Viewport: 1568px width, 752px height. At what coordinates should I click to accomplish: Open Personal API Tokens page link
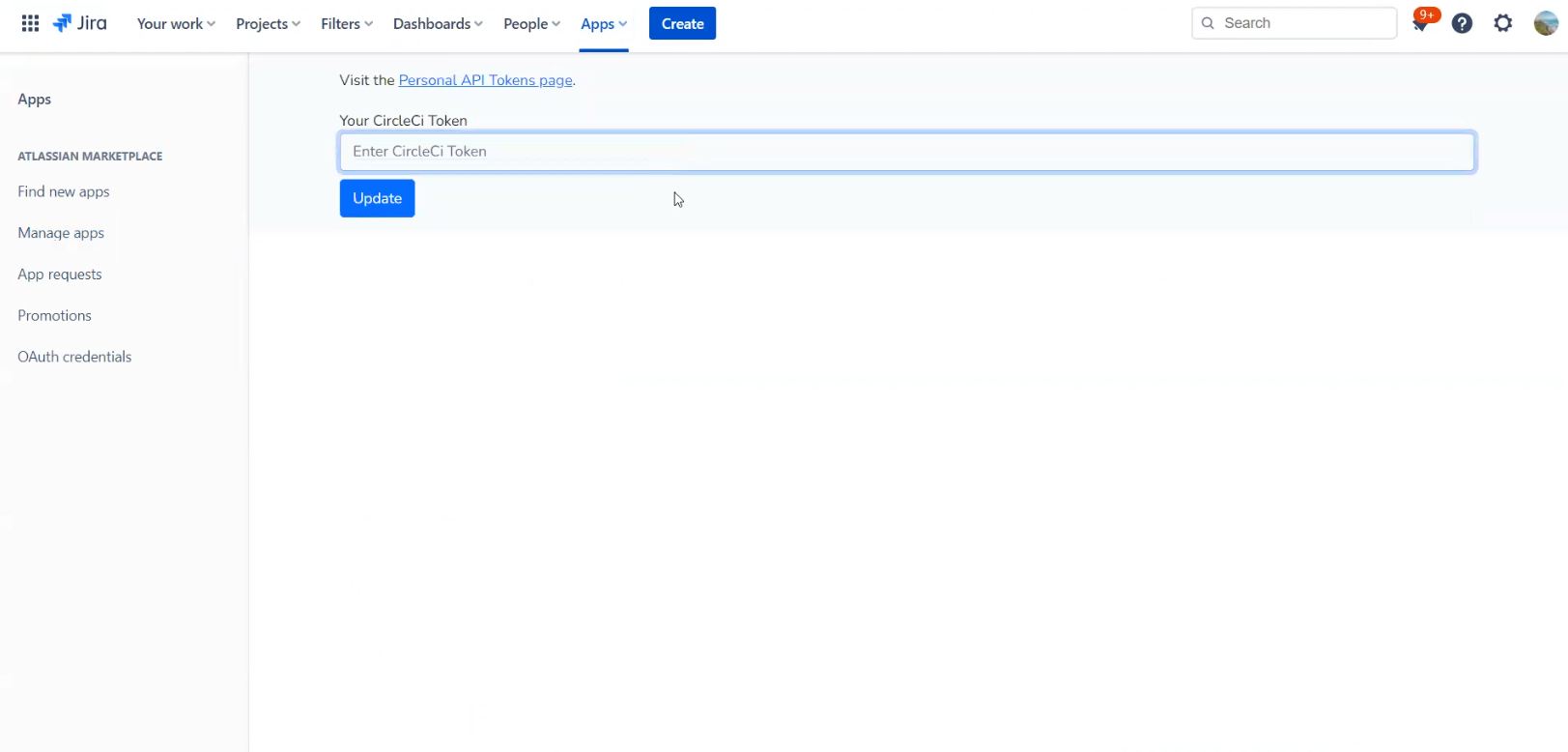(x=486, y=80)
